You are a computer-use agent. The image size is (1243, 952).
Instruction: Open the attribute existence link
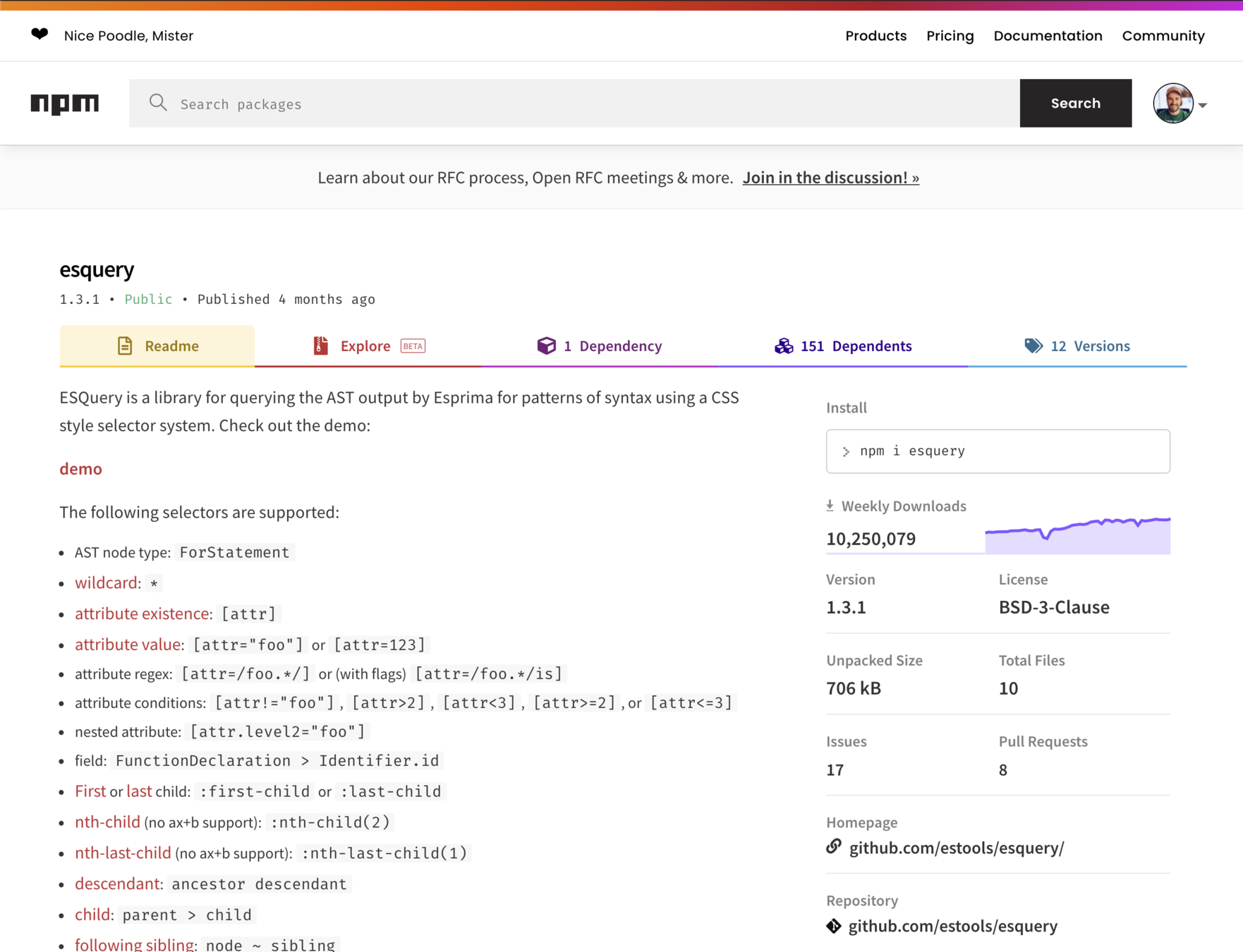142,614
